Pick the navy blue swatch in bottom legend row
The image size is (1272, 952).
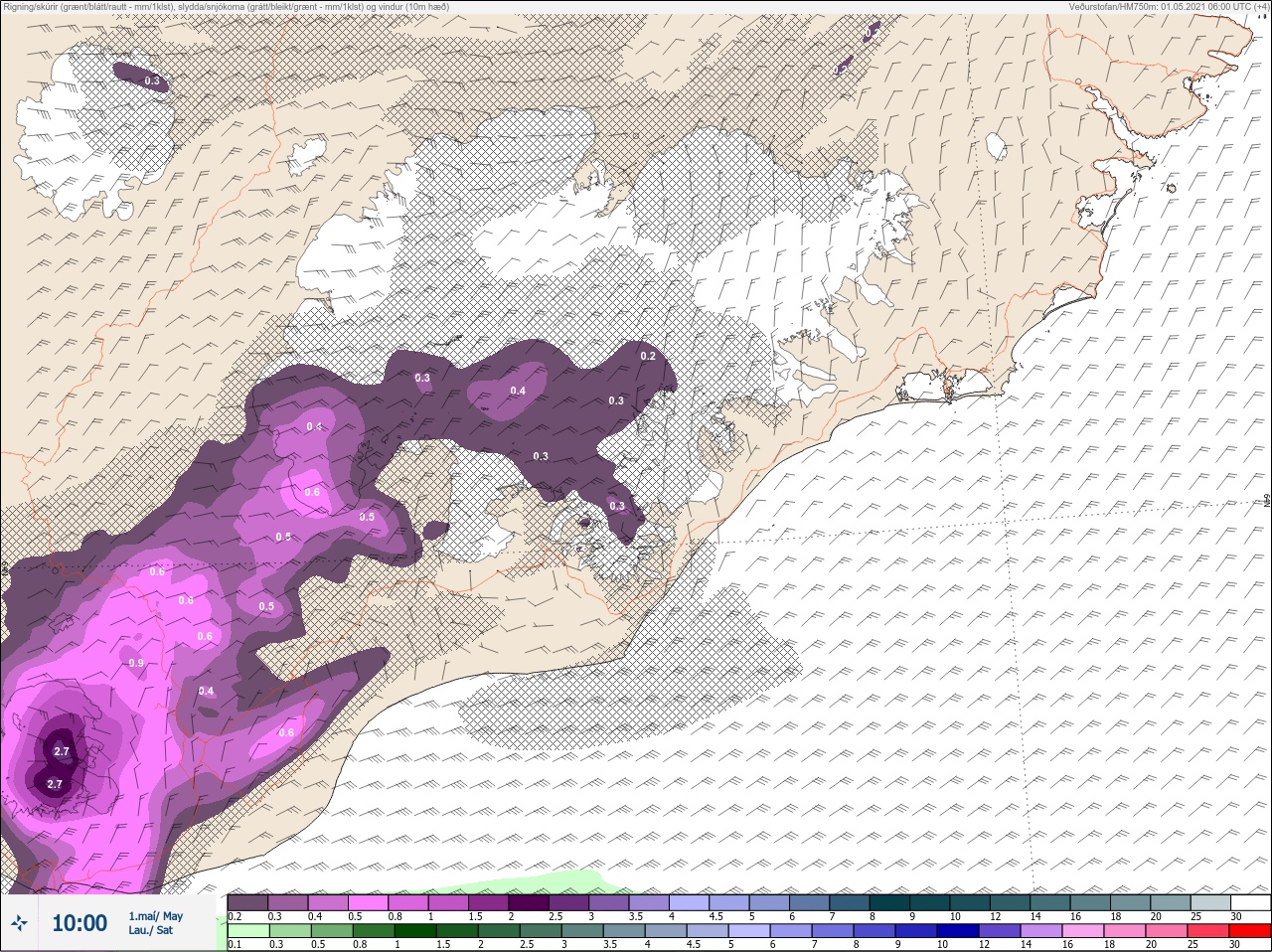(x=958, y=931)
